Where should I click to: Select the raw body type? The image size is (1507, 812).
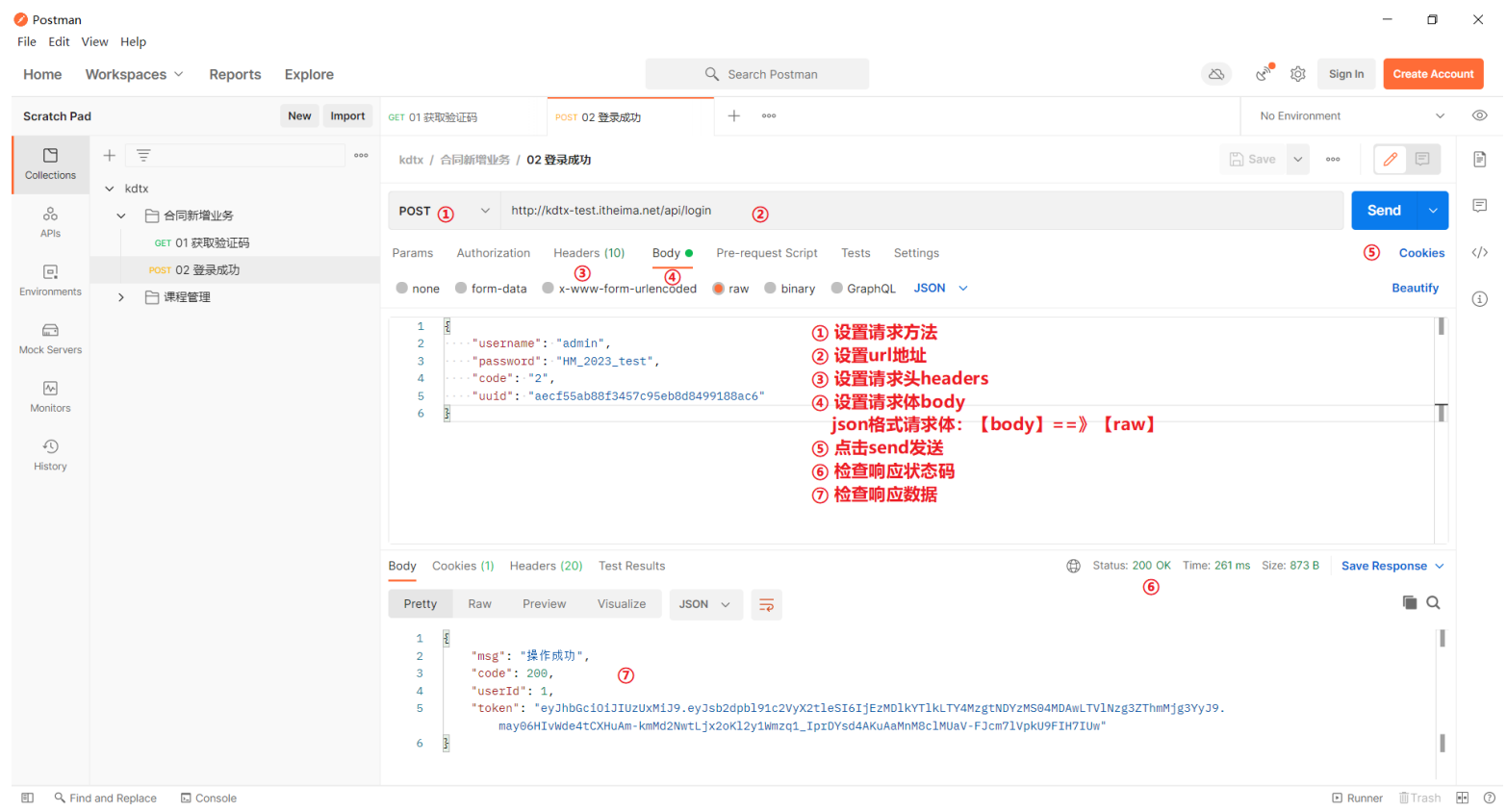[x=730, y=288]
